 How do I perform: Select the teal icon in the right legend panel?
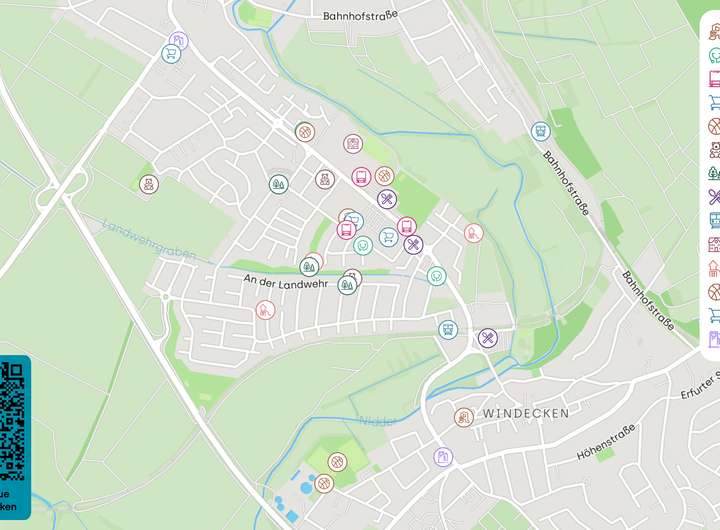pyautogui.click(x=714, y=55)
